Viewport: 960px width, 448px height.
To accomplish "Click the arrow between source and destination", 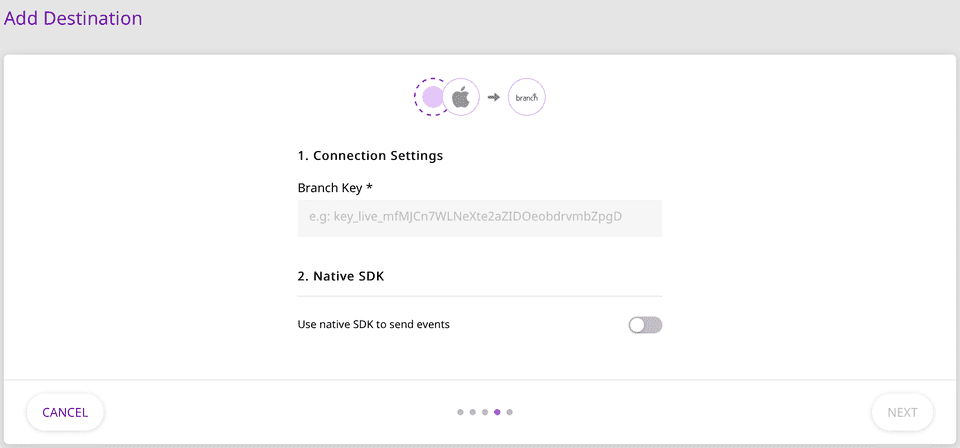I will pyautogui.click(x=494, y=98).
